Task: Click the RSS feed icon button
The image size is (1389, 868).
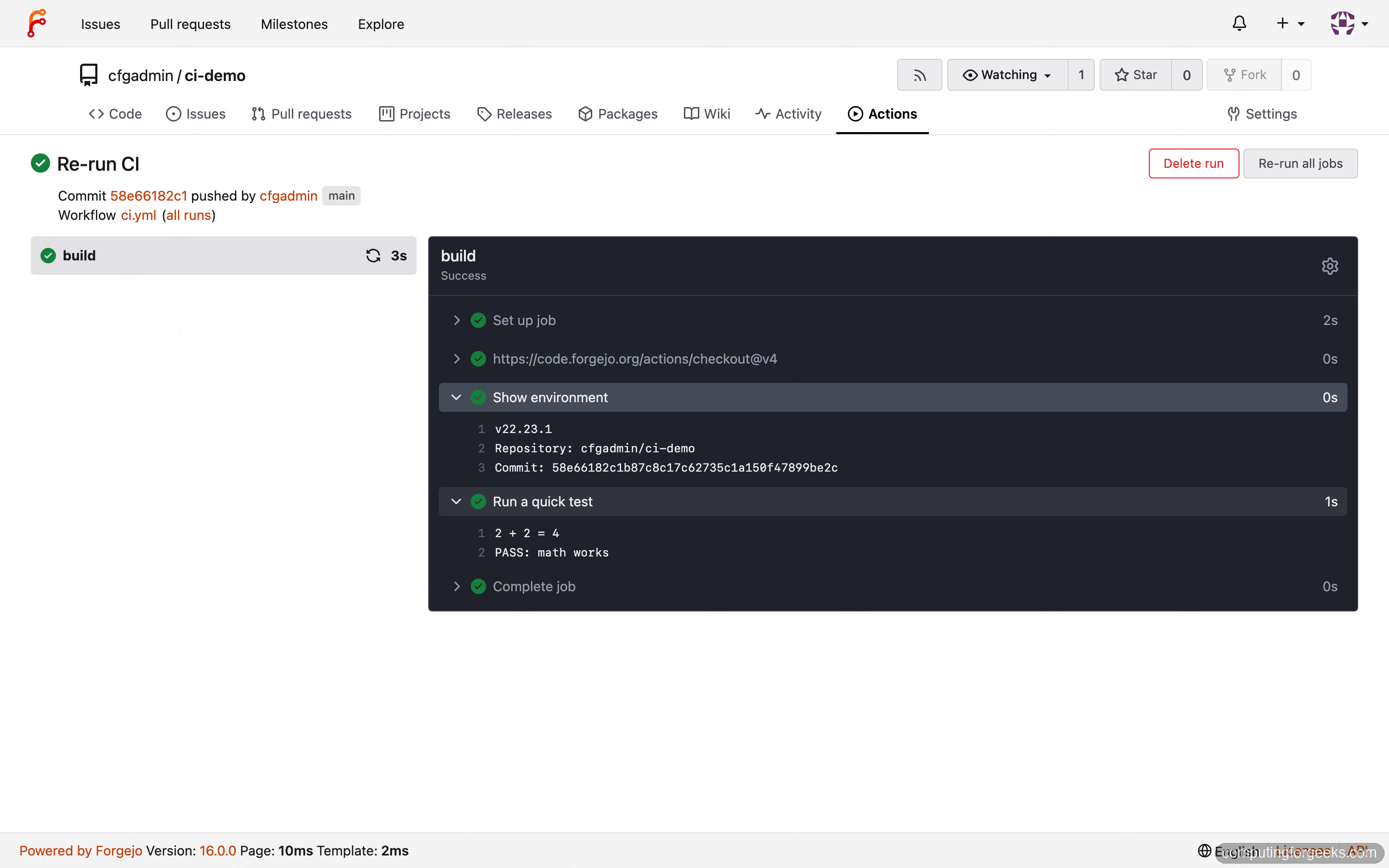Action: click(x=920, y=75)
